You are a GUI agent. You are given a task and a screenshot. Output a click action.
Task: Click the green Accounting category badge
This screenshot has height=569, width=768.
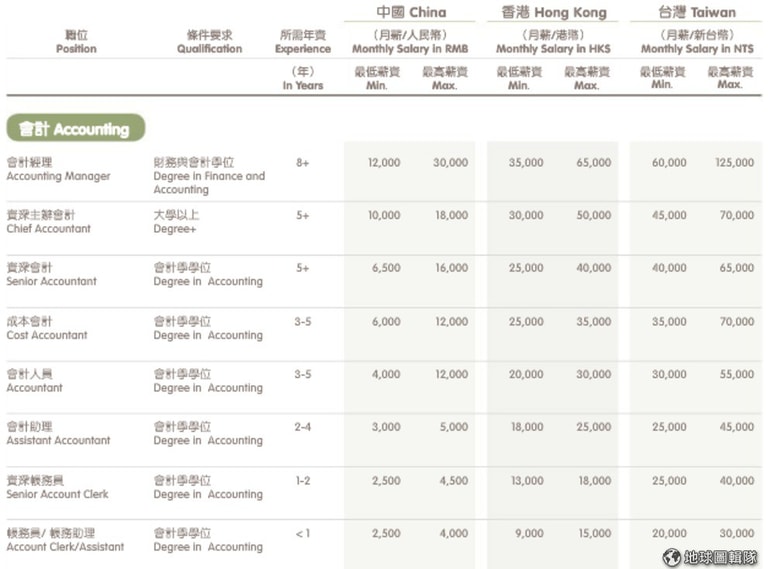pos(76,128)
